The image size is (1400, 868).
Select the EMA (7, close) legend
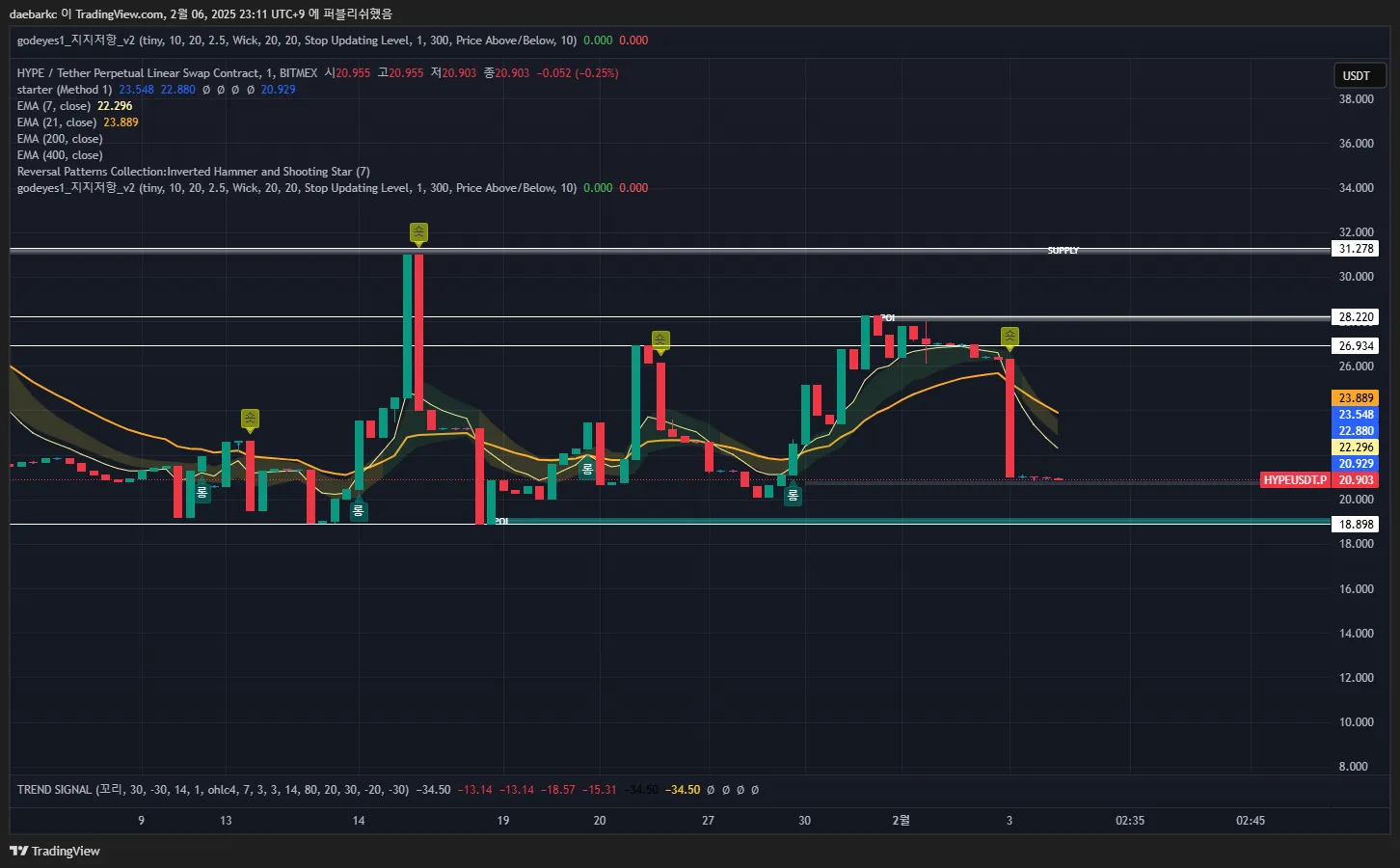[x=54, y=106]
